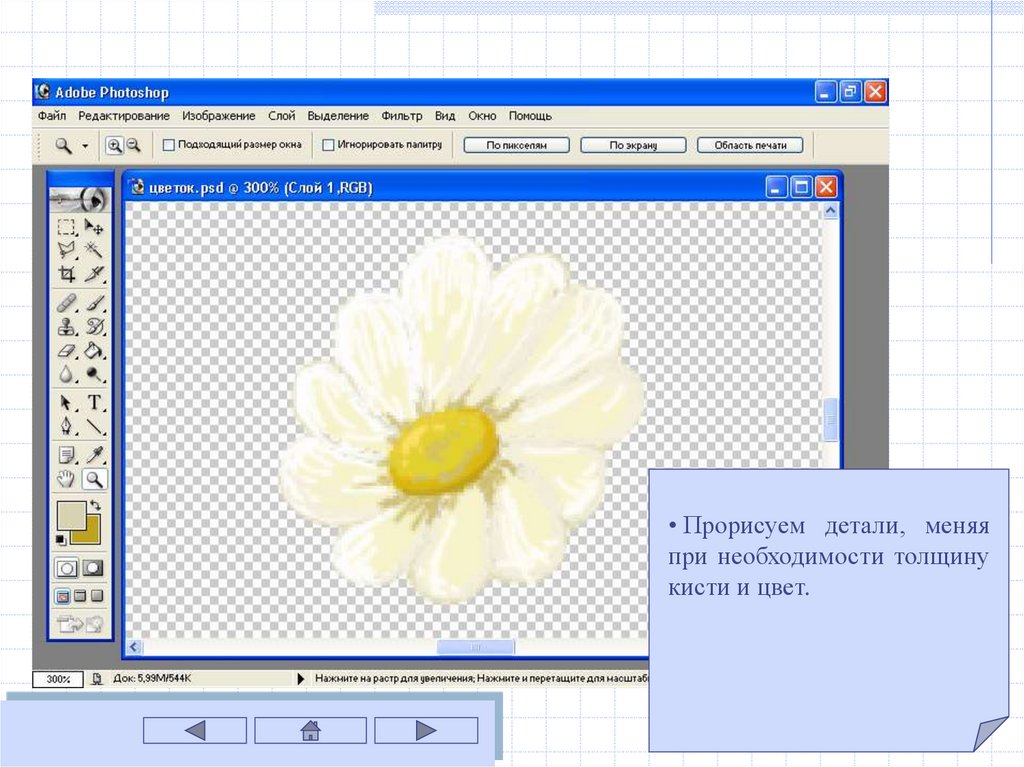Select the Magic Wand tool
Image resolution: width=1024 pixels, height=767 pixels.
(x=94, y=250)
